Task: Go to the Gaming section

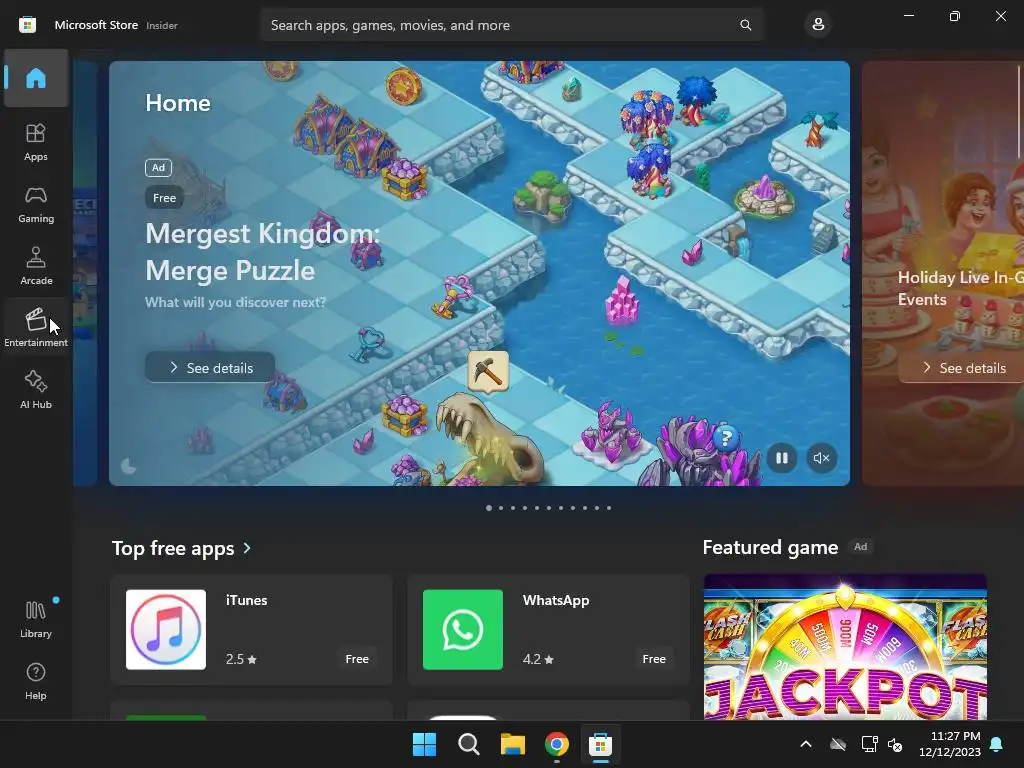Action: 36,204
